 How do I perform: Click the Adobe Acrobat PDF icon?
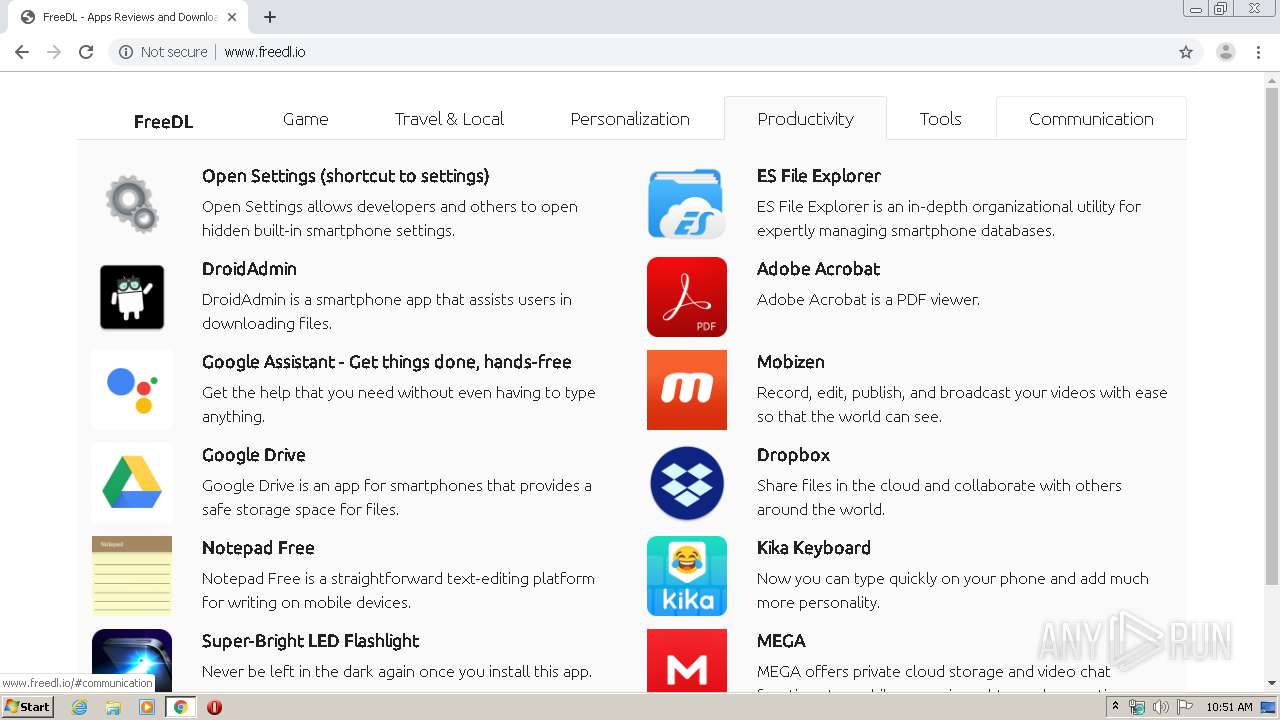[x=687, y=297]
